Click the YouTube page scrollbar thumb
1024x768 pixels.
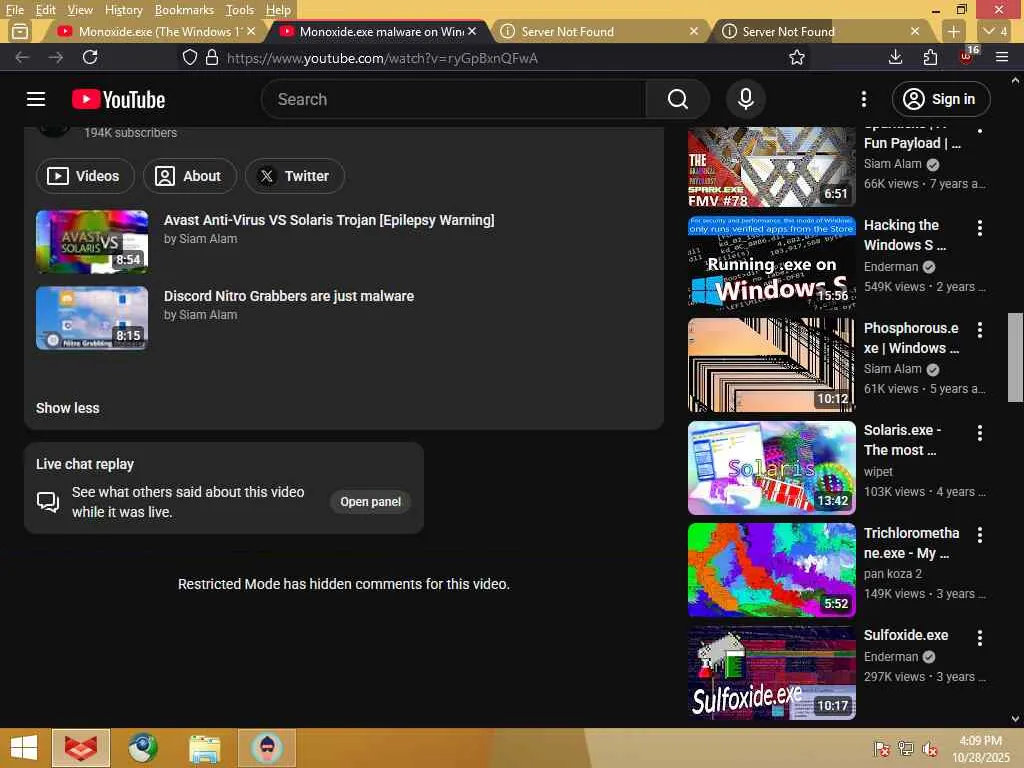(1015, 358)
